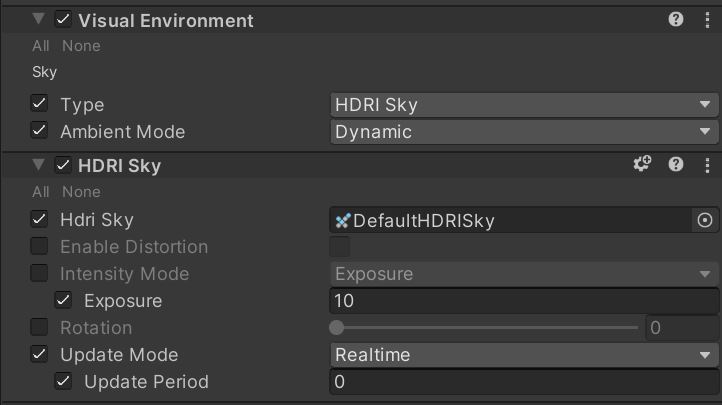
Task: Click None under HDRI Sky overrides
Action: [81, 191]
